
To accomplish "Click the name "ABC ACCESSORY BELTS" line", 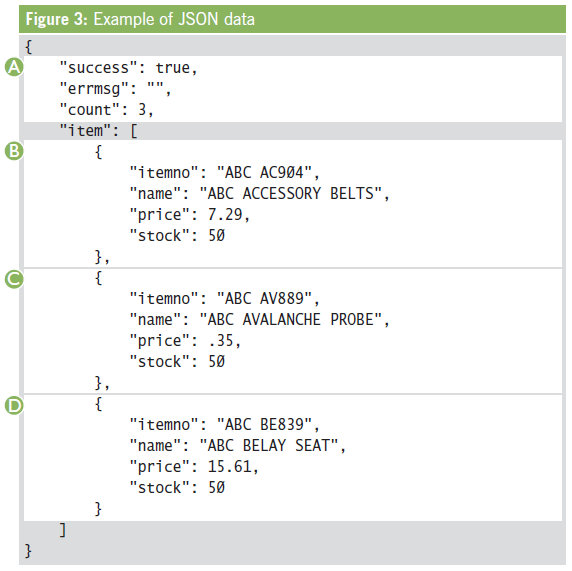I will coord(260,193).
